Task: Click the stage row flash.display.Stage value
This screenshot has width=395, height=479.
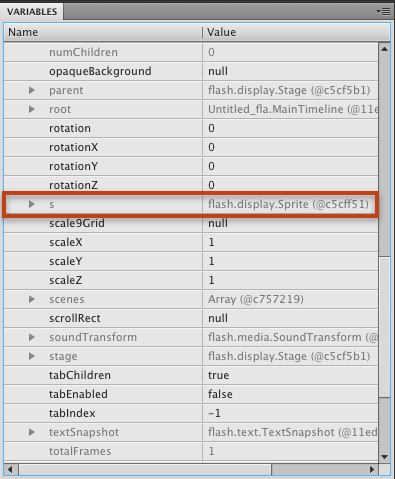Action: pos(289,356)
